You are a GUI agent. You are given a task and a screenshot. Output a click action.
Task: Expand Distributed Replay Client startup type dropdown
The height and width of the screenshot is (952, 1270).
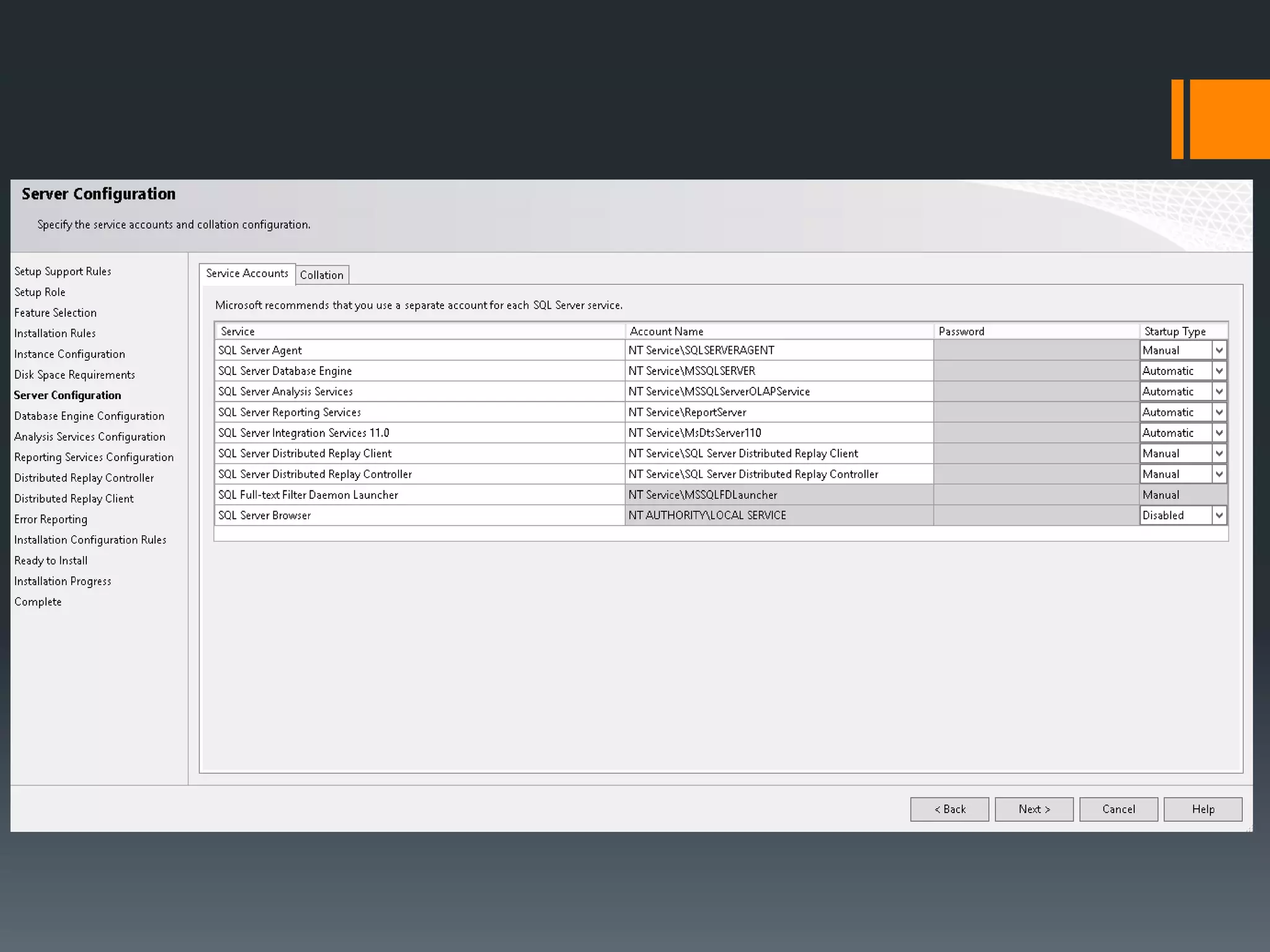pos(1219,454)
